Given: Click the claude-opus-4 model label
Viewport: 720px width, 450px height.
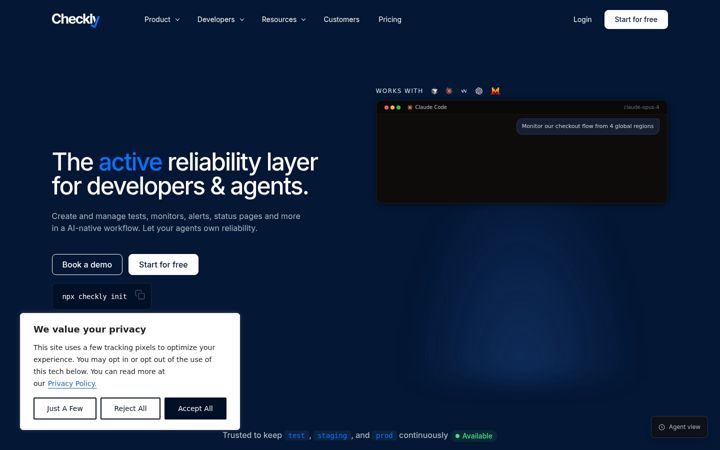Looking at the screenshot, I should pos(641,107).
